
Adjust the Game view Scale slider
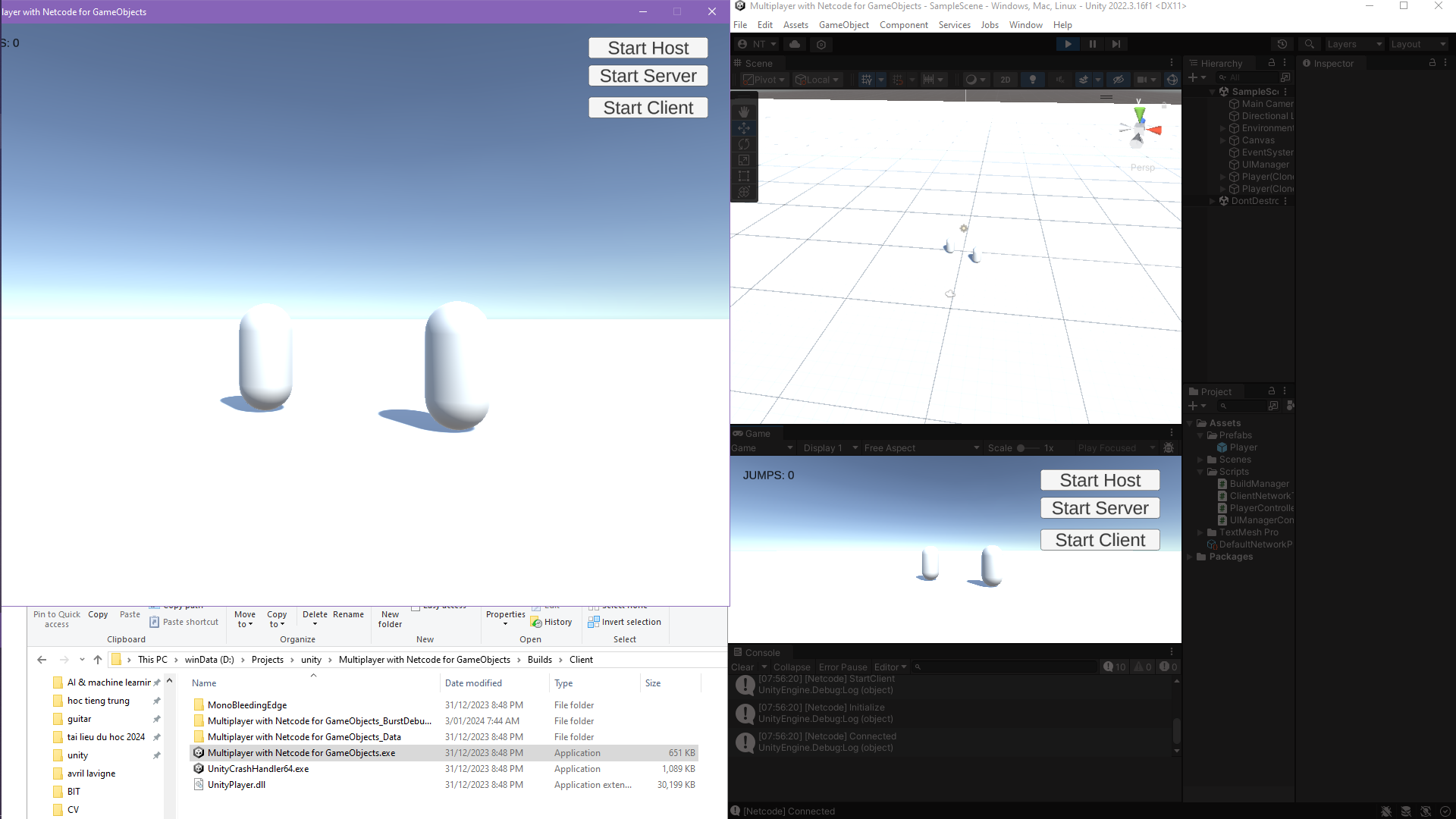click(x=1021, y=448)
